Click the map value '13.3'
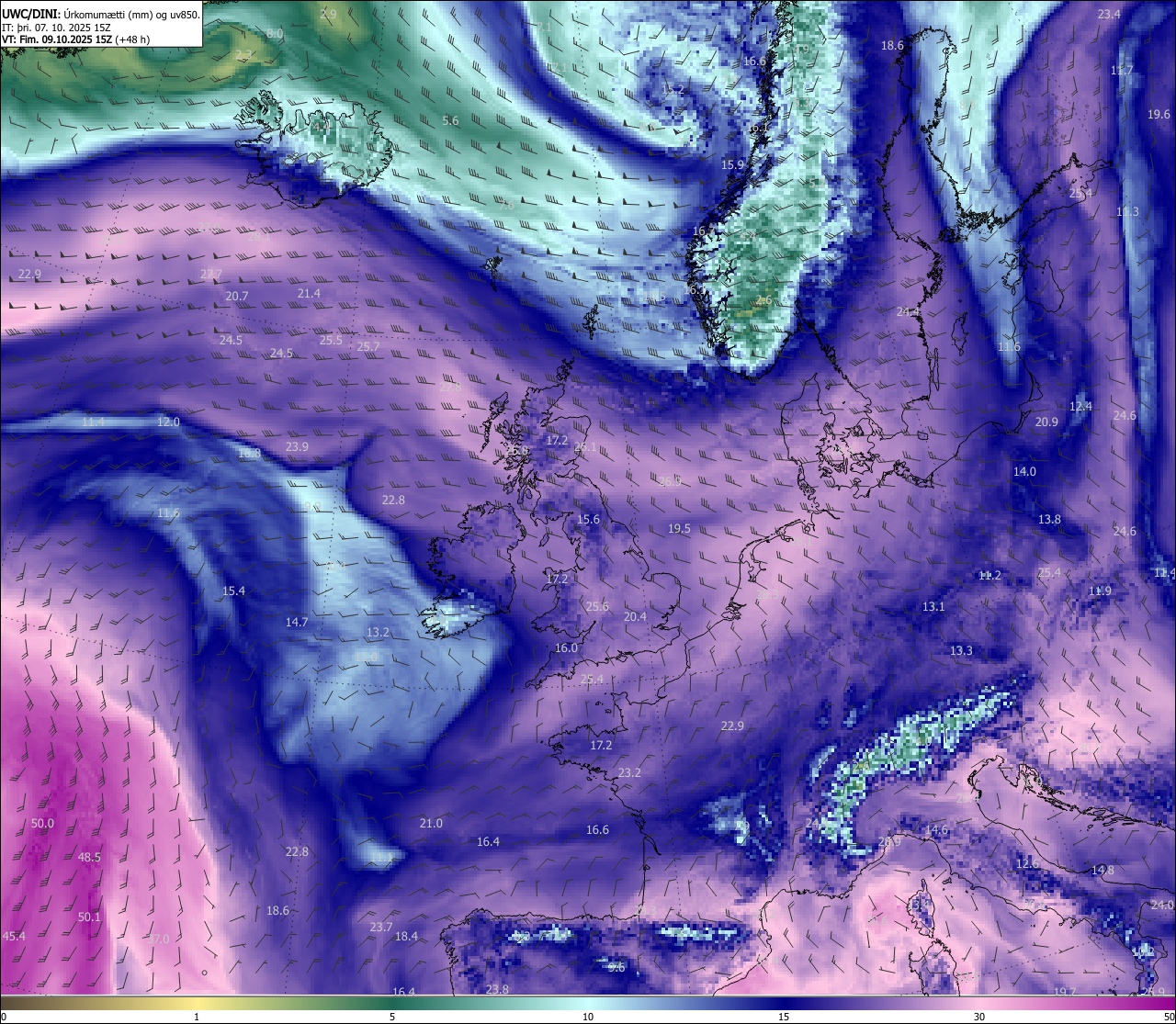The height and width of the screenshot is (1024, 1176). coord(961,651)
